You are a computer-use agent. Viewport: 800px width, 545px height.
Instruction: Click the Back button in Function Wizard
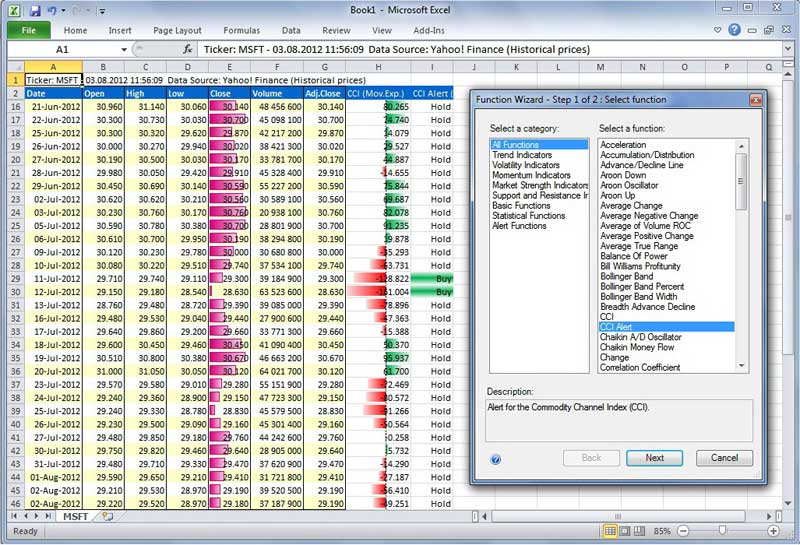pos(591,458)
